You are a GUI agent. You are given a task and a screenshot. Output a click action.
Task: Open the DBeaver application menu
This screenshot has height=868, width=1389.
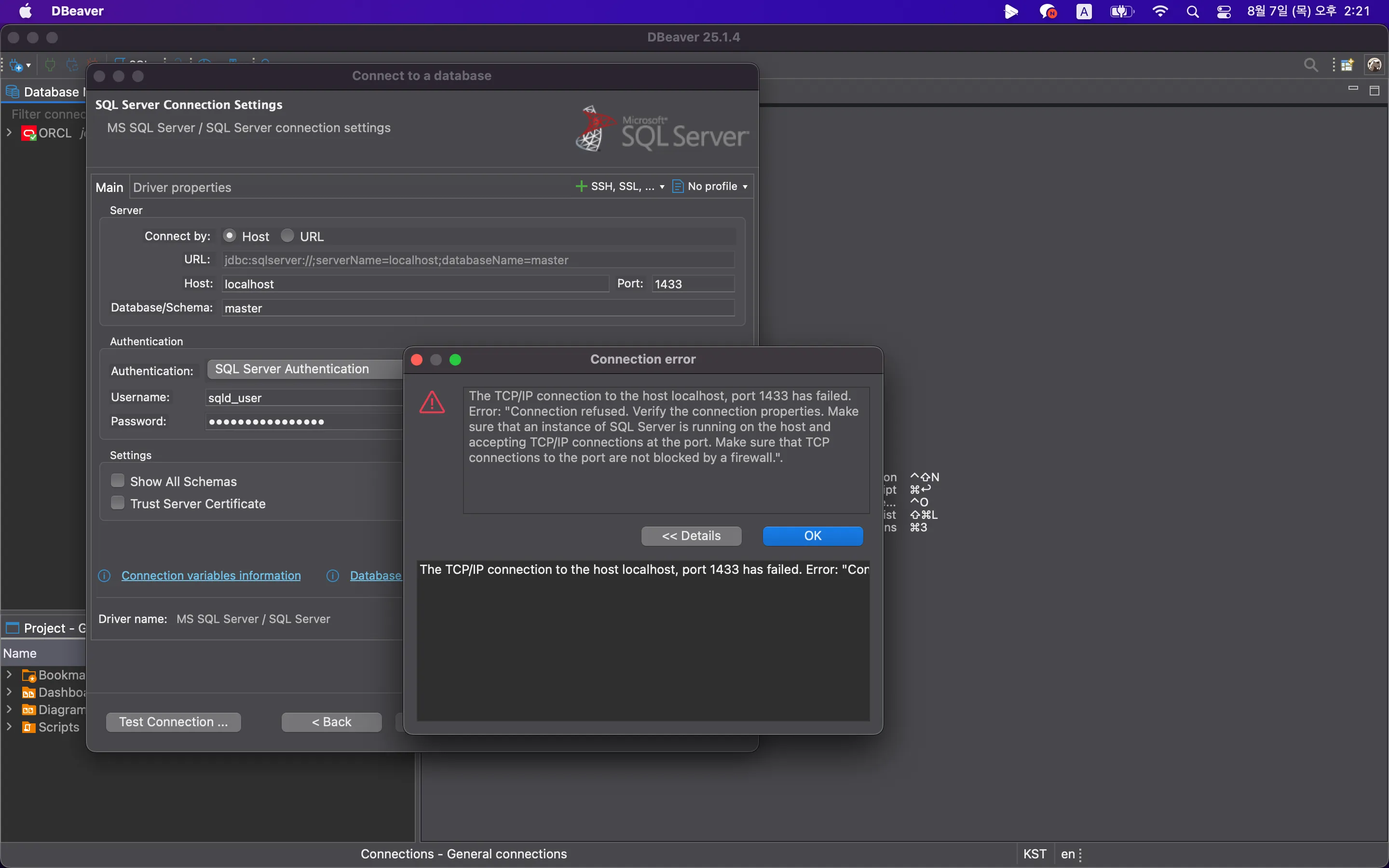[78, 11]
